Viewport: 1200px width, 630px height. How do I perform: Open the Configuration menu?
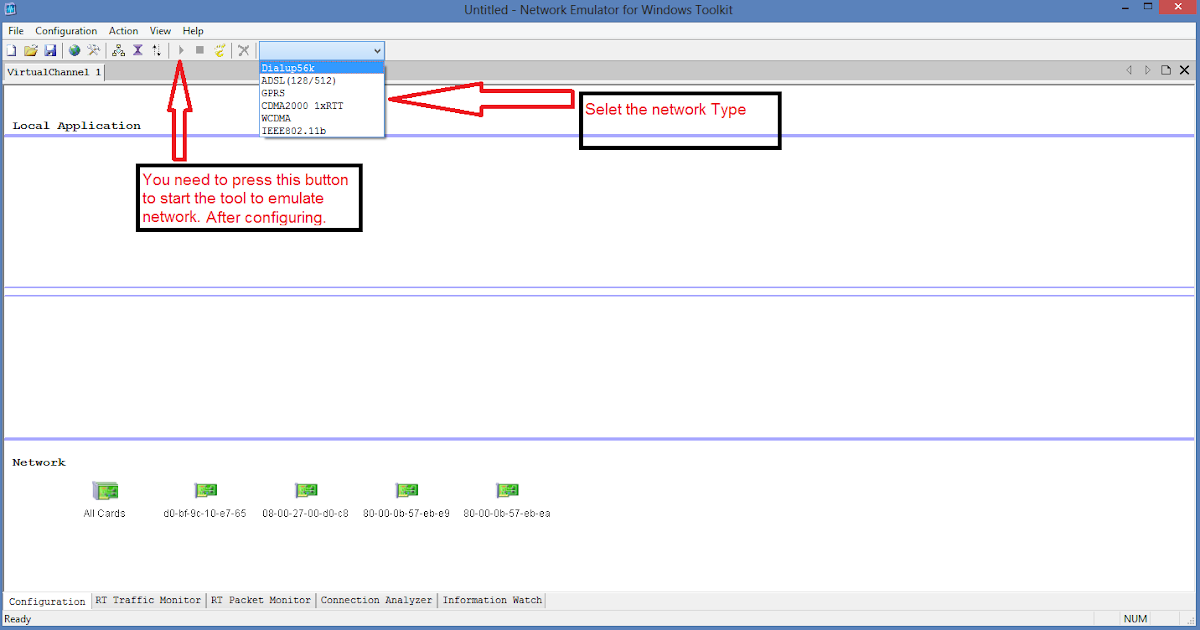(66, 30)
